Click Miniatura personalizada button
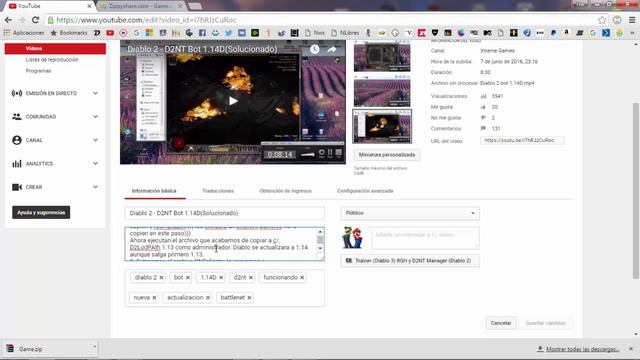 (x=387, y=155)
